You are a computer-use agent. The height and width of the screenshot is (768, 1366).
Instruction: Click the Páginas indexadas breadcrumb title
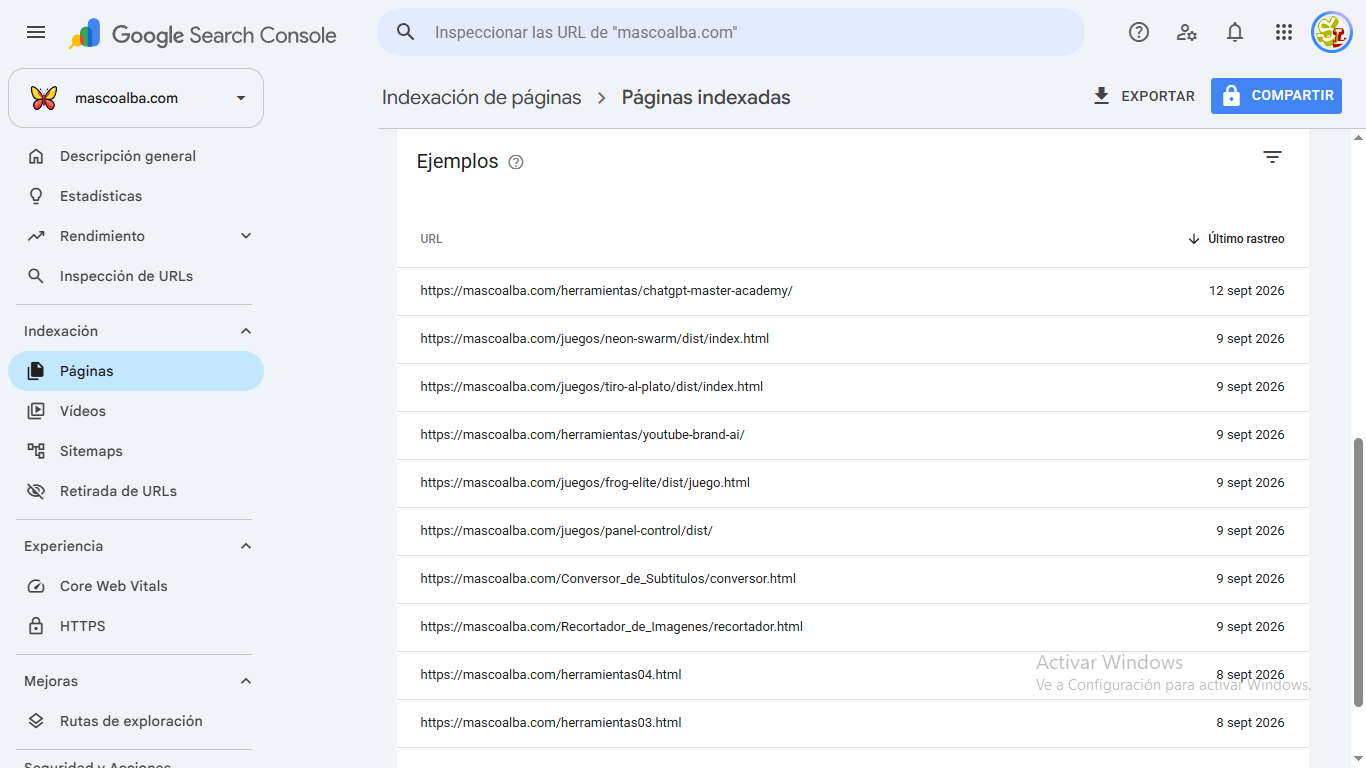(706, 97)
